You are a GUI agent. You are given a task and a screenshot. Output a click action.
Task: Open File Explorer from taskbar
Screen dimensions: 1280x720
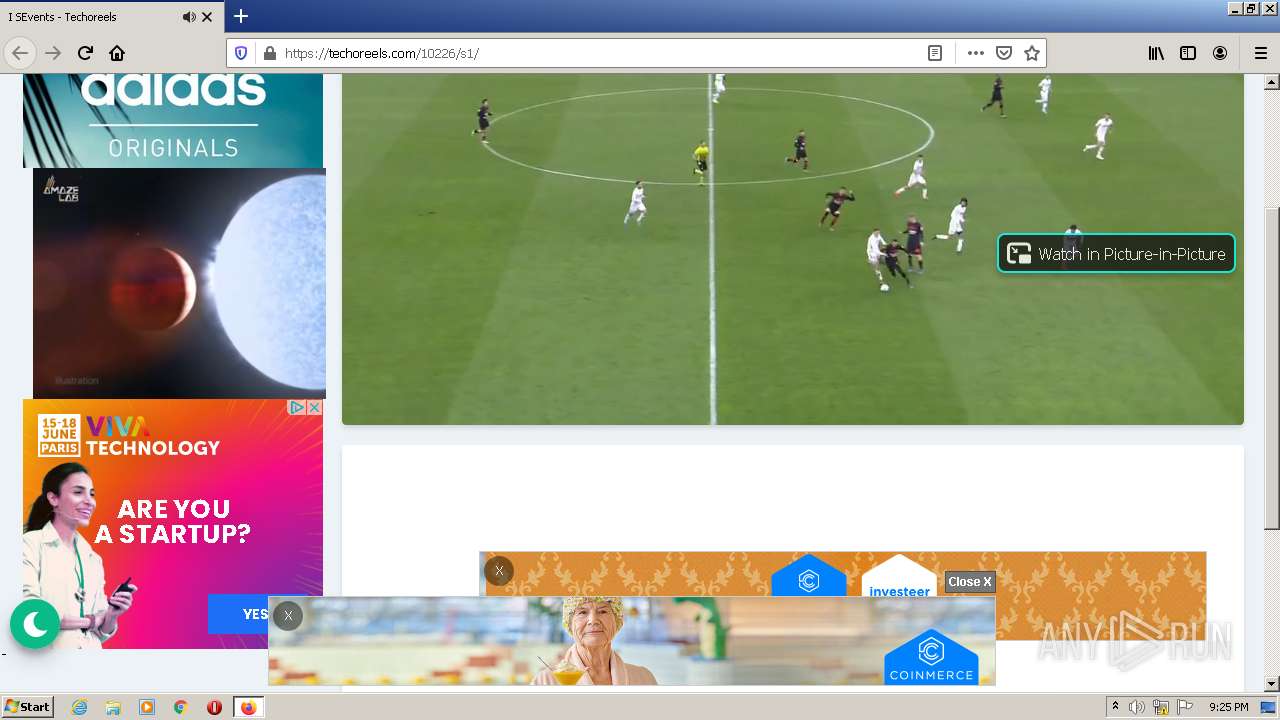pos(113,707)
